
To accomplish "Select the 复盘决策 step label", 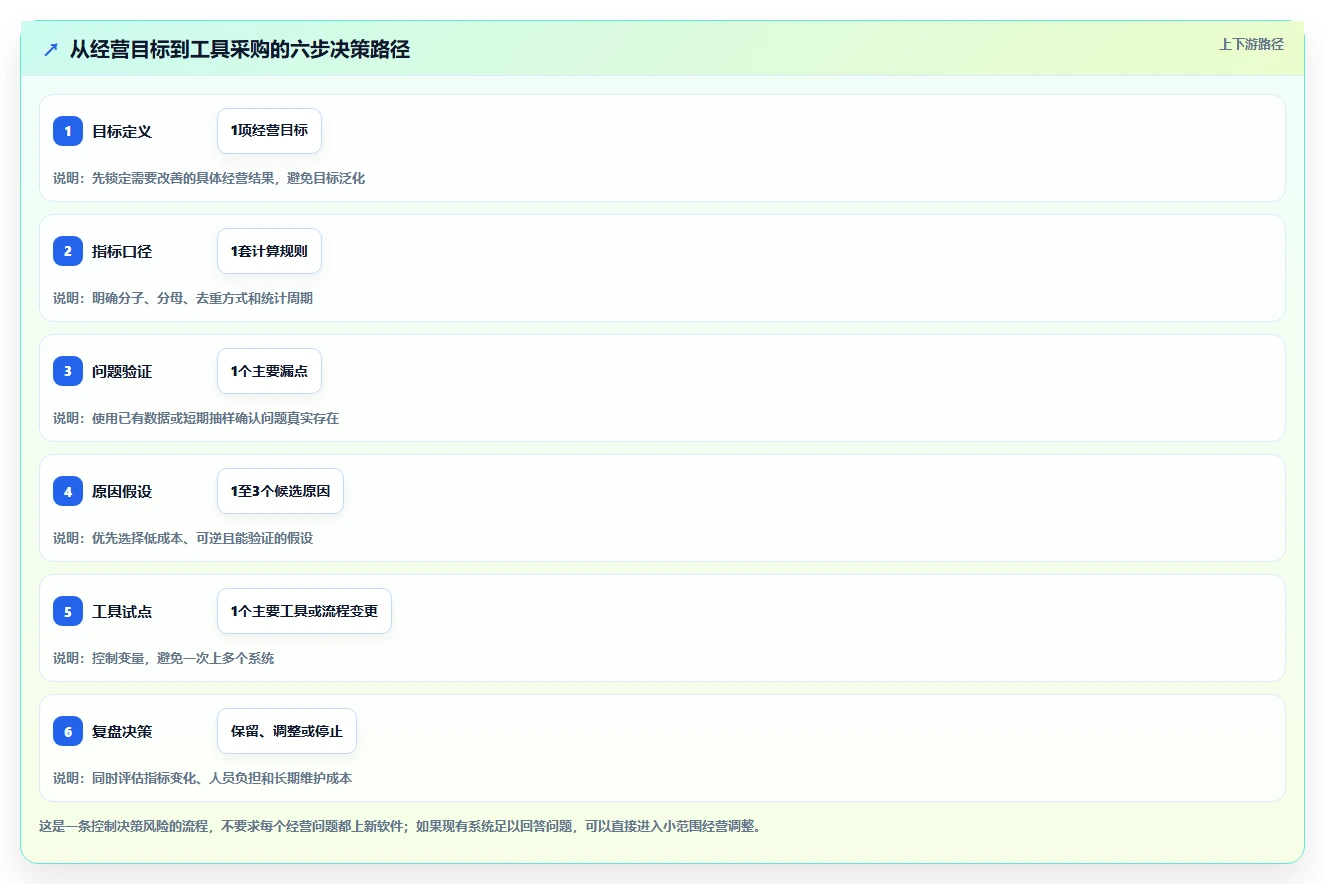I will (x=122, y=731).
